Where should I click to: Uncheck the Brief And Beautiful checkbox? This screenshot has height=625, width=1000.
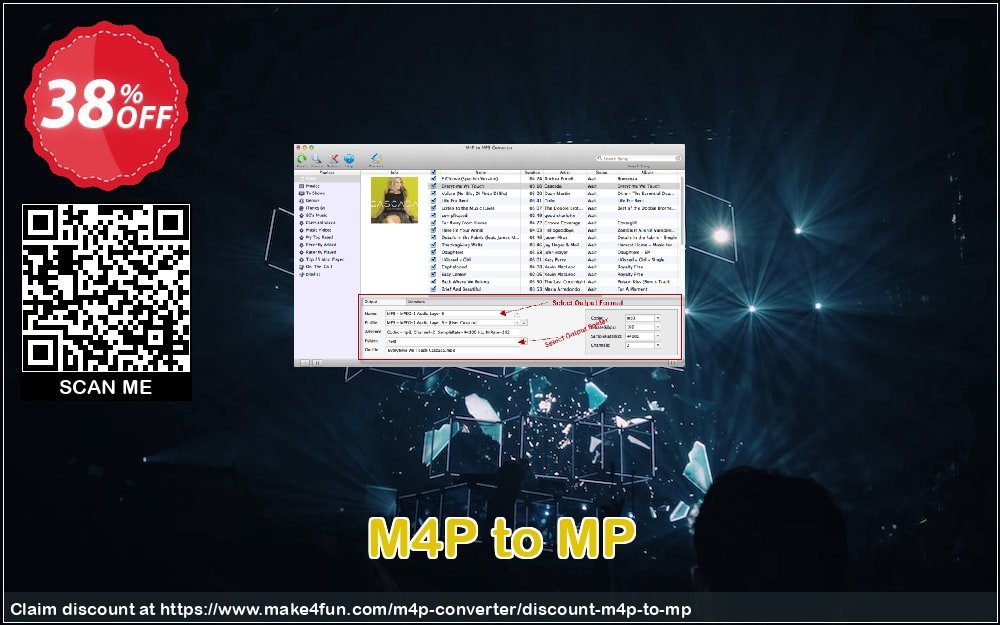pyautogui.click(x=434, y=289)
